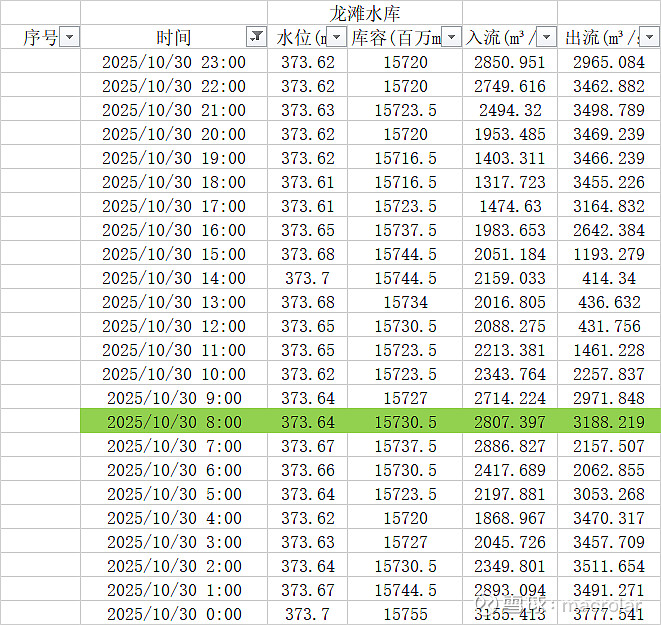Image resolution: width=661 pixels, height=625 pixels.
Task: Select inflow value 1953.485
Action: 510,134
